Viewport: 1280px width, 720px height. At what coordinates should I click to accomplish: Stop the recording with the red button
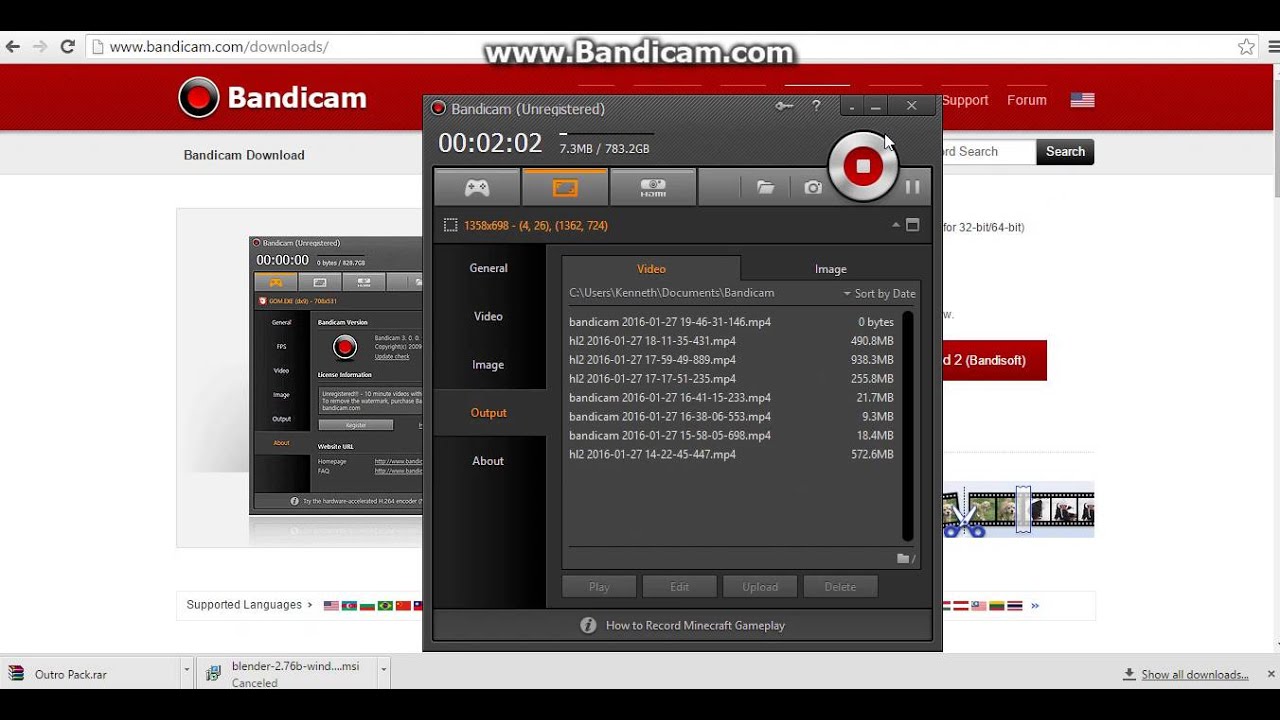[x=863, y=167]
